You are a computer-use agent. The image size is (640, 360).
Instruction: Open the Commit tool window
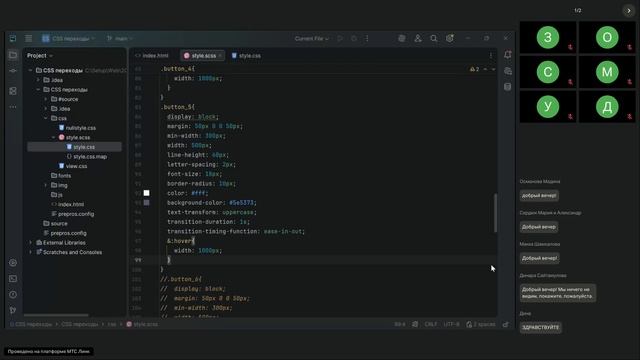pos(13,71)
